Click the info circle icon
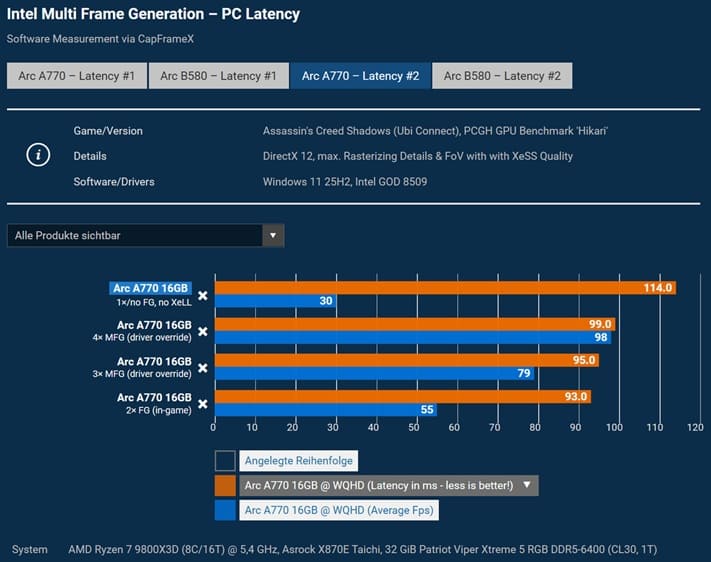Viewport: 711px width, 562px height. point(38,156)
